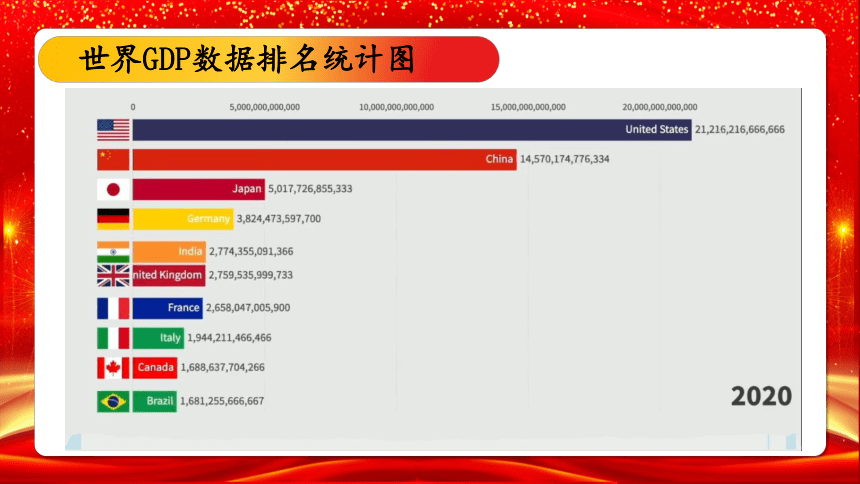Screen dimensions: 860x484
Task: Click the value 2,759,535,999,733
Action: 251,275
